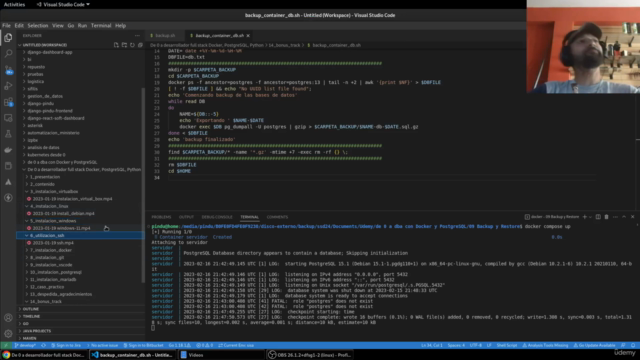Open the Source Control view
Viewport: 640px width, 360px height.
click(x=8, y=70)
